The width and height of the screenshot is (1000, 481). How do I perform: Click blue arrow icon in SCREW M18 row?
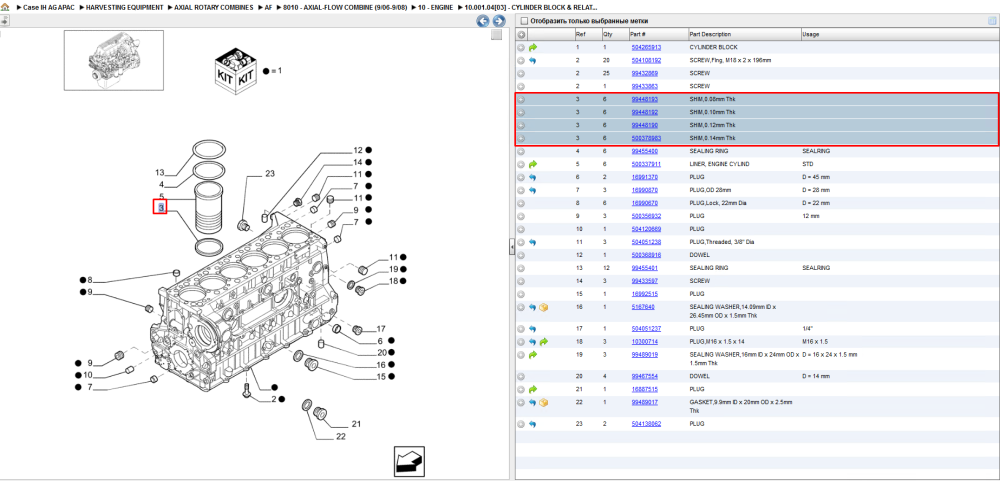(533, 61)
